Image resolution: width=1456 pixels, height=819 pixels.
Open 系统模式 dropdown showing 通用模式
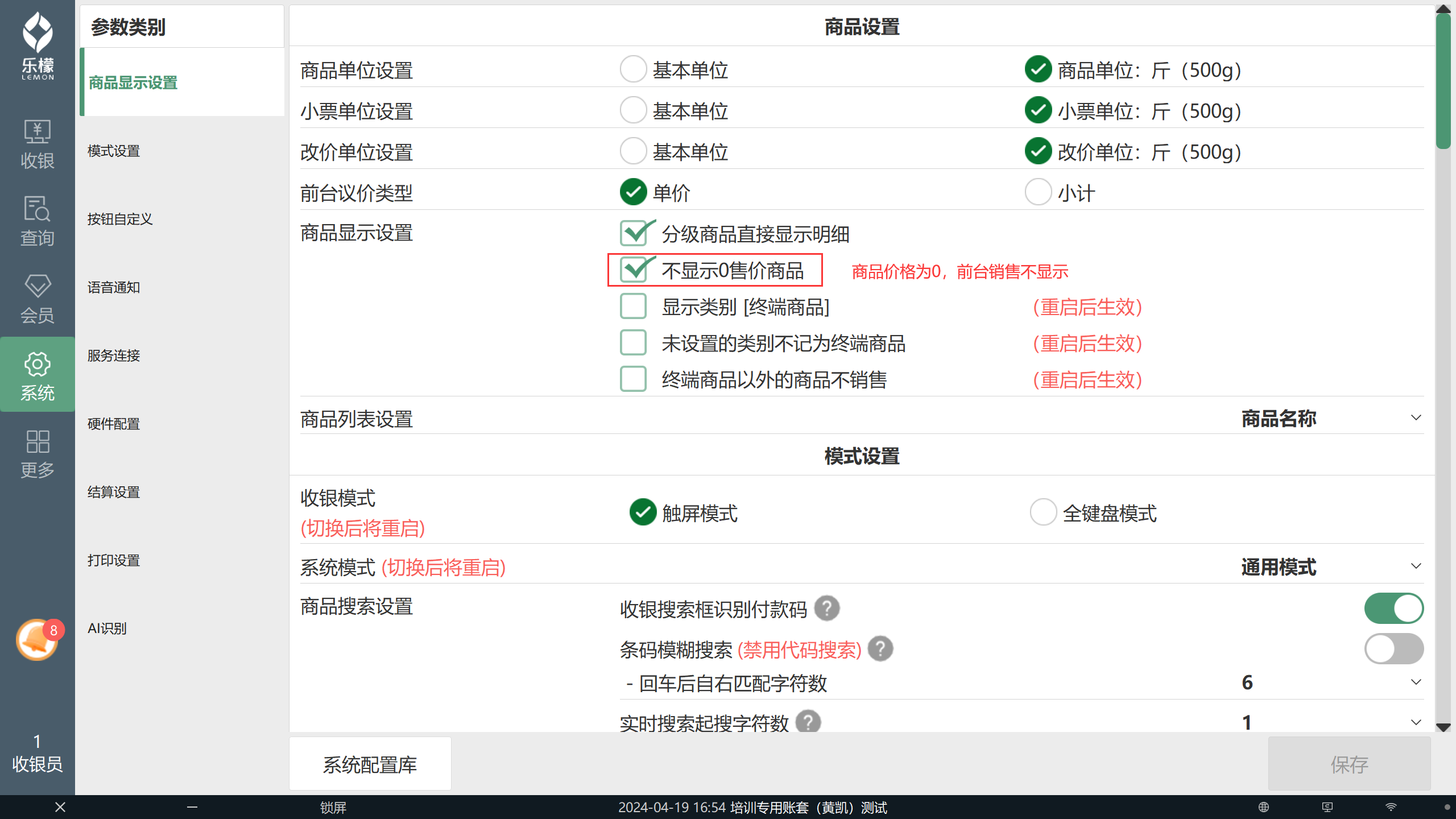tap(1332, 567)
